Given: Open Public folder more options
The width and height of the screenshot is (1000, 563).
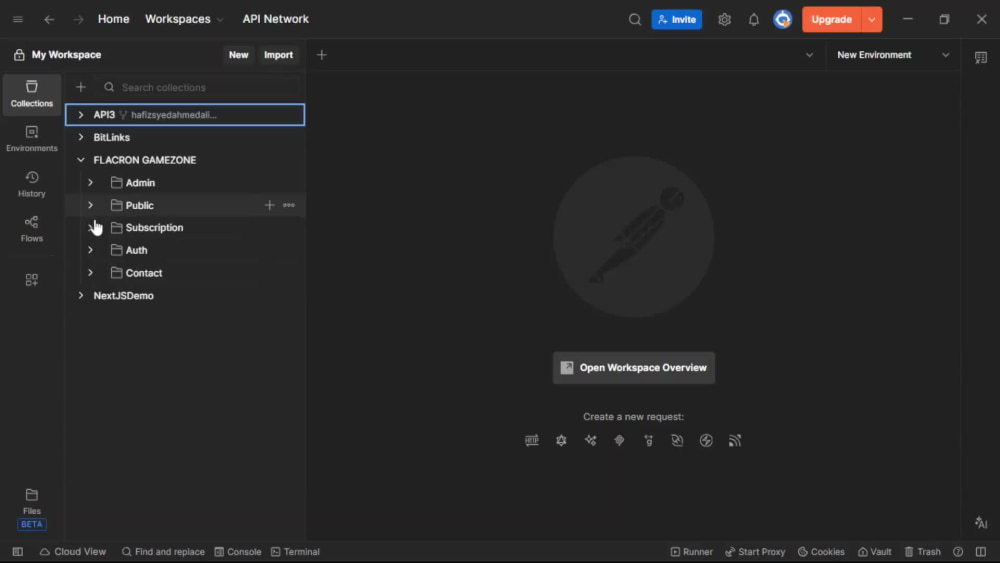Looking at the screenshot, I should click(289, 205).
